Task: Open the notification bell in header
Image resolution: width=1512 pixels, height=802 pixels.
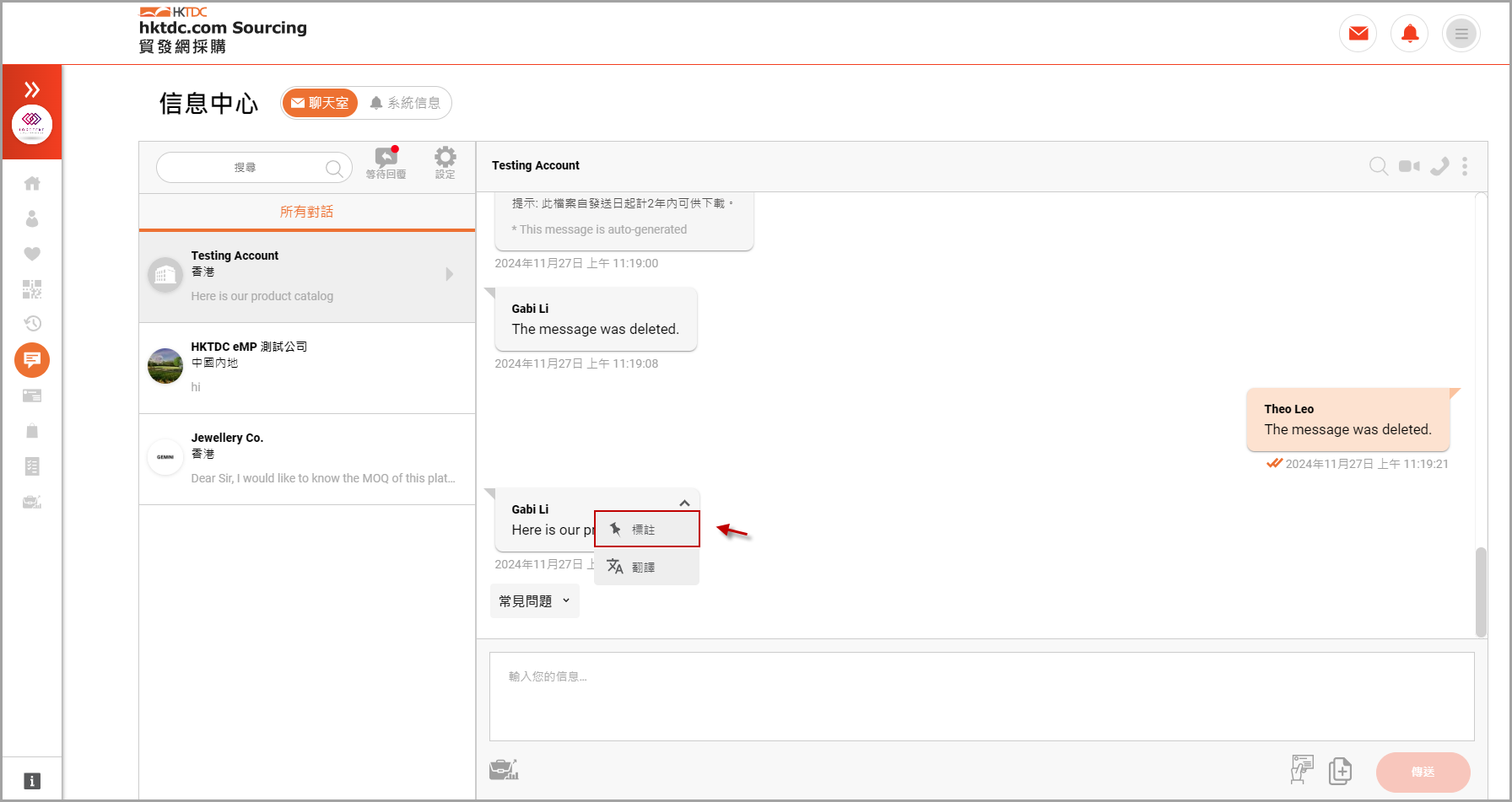Action: 1410,34
